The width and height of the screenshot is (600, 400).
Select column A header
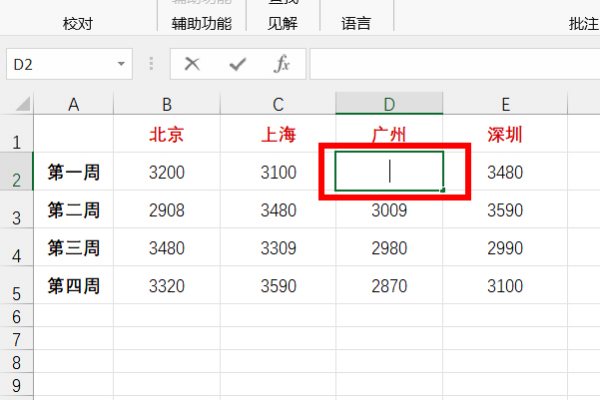coord(73,104)
